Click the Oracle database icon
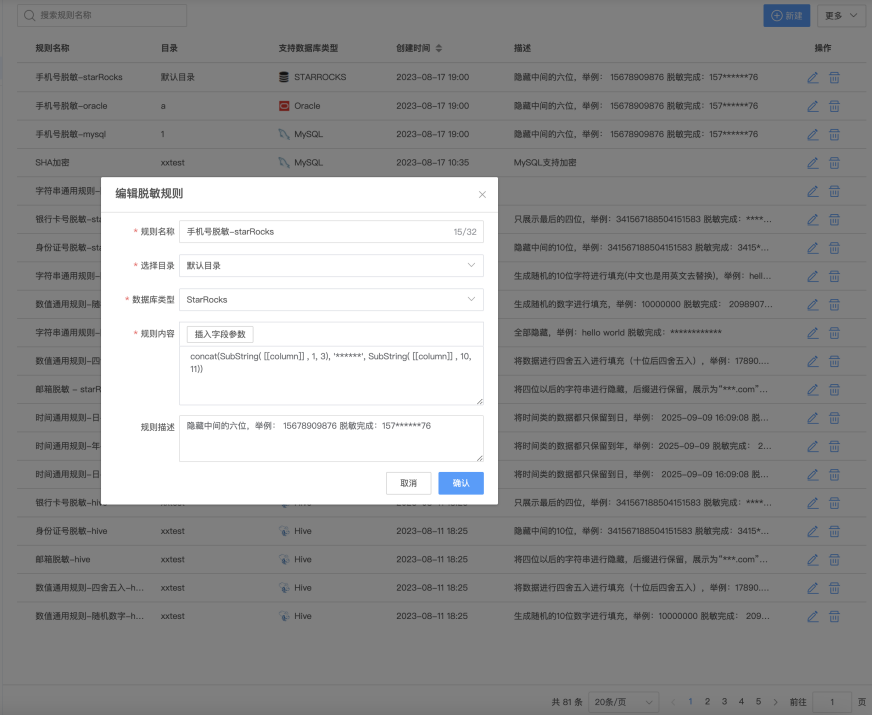The height and width of the screenshot is (715, 872). click(284, 106)
